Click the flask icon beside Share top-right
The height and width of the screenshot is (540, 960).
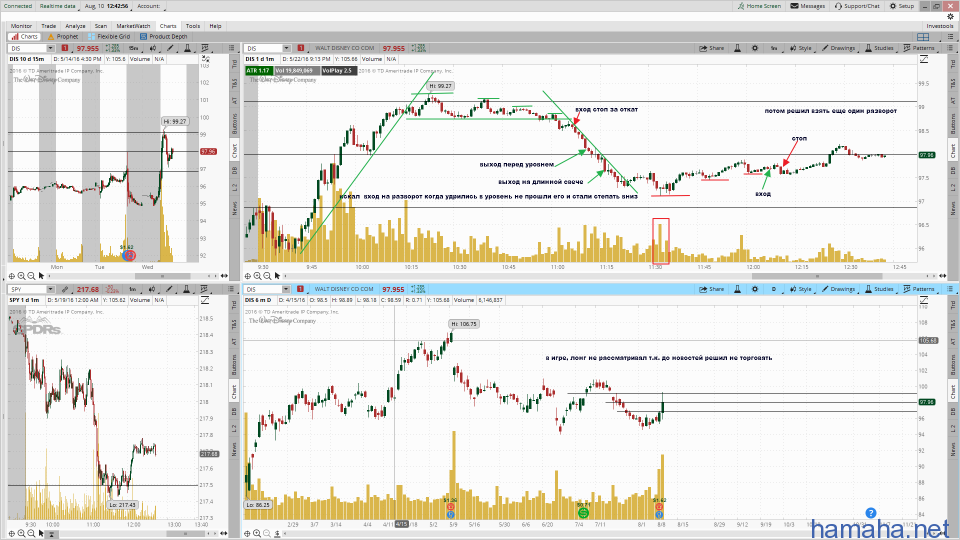click(x=738, y=48)
